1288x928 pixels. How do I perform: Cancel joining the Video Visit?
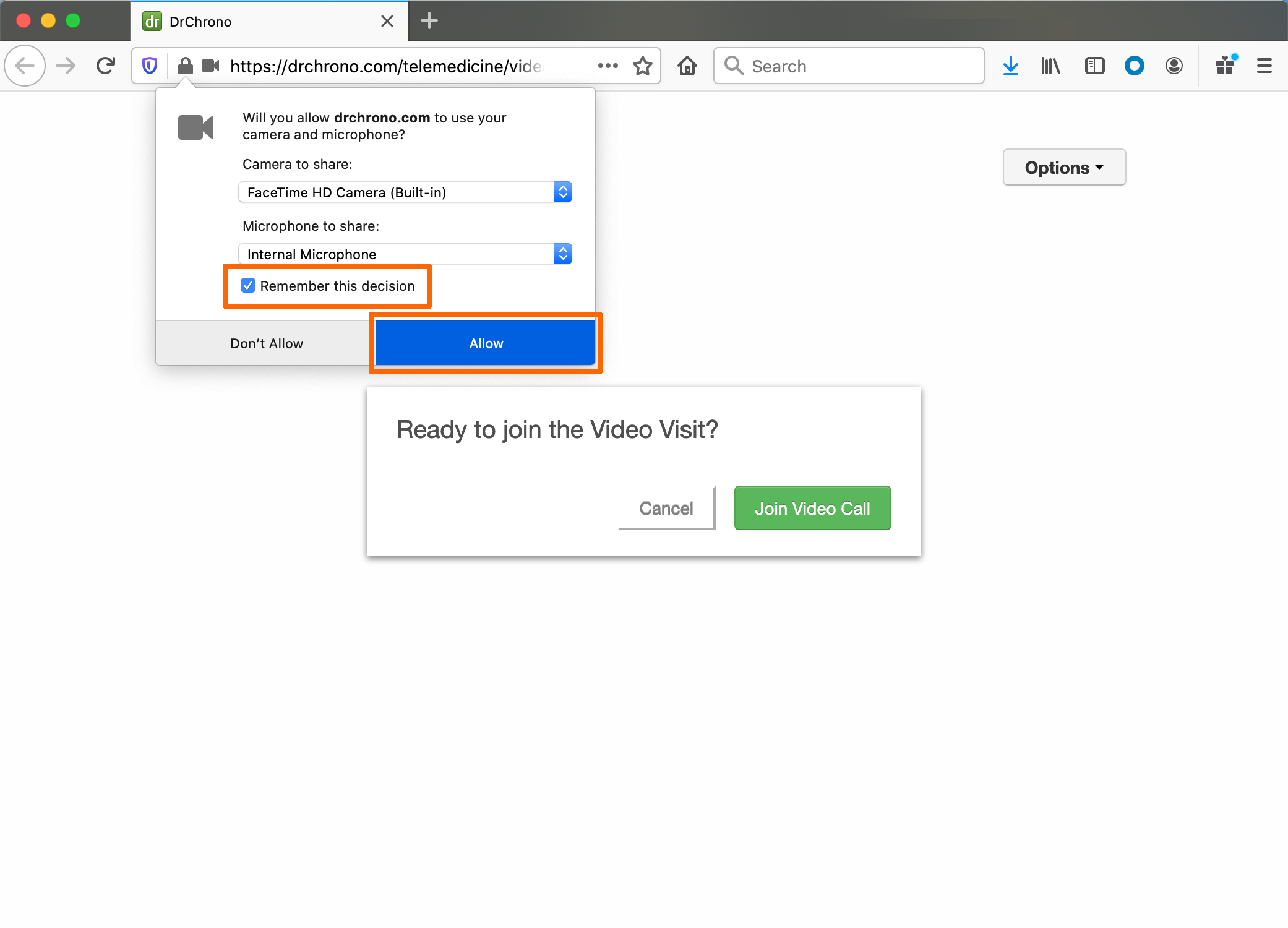[x=666, y=508]
